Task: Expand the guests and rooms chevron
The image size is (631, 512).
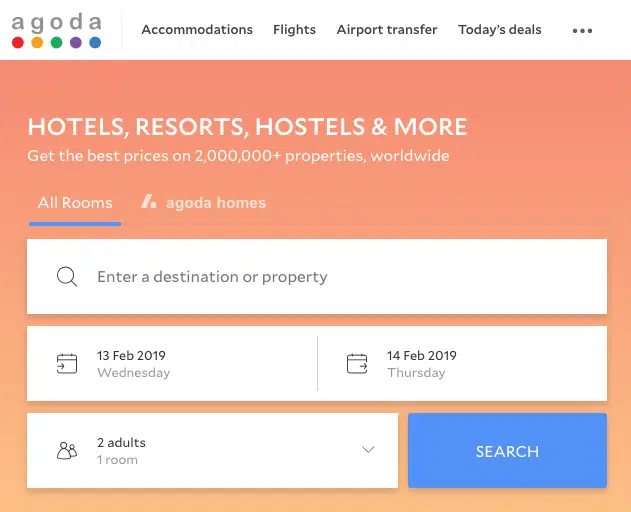Action: pyautogui.click(x=368, y=450)
